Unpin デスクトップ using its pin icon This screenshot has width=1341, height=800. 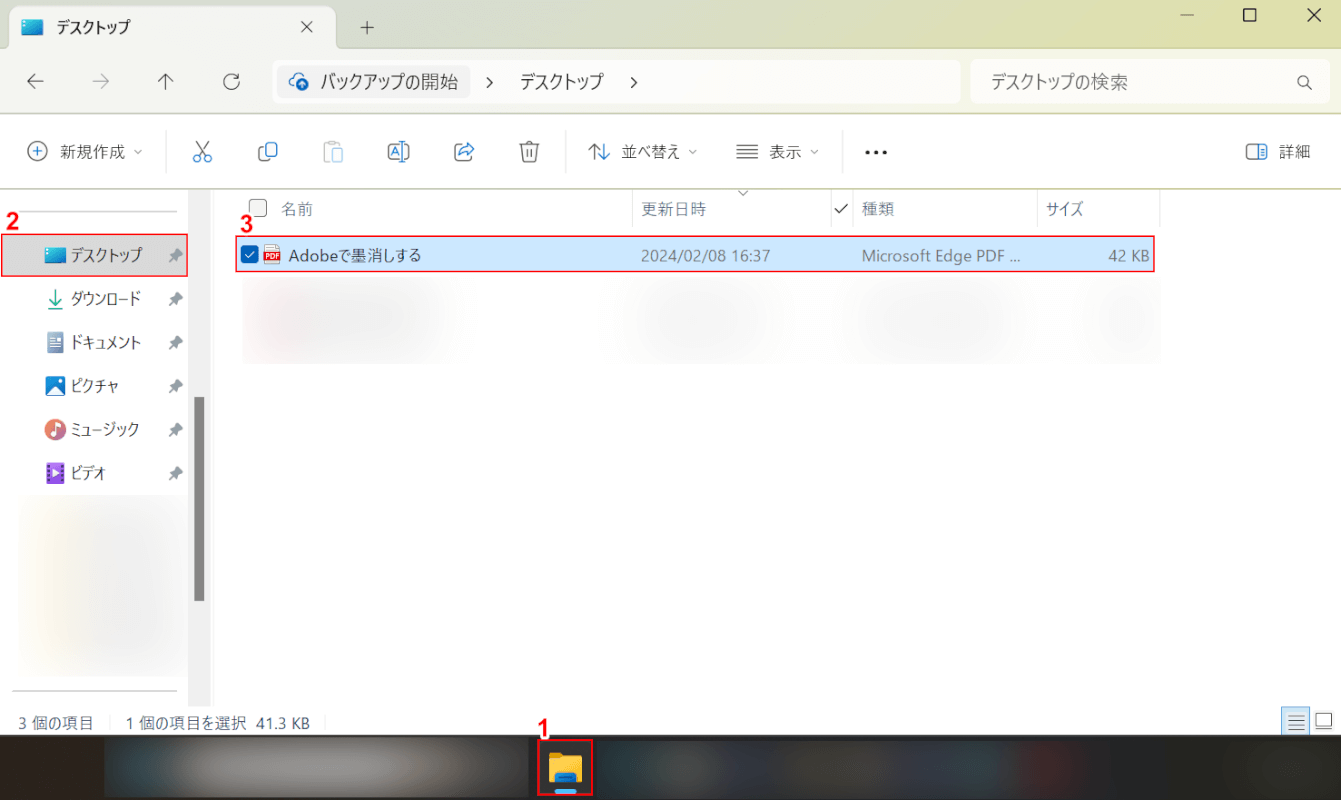tap(175, 256)
